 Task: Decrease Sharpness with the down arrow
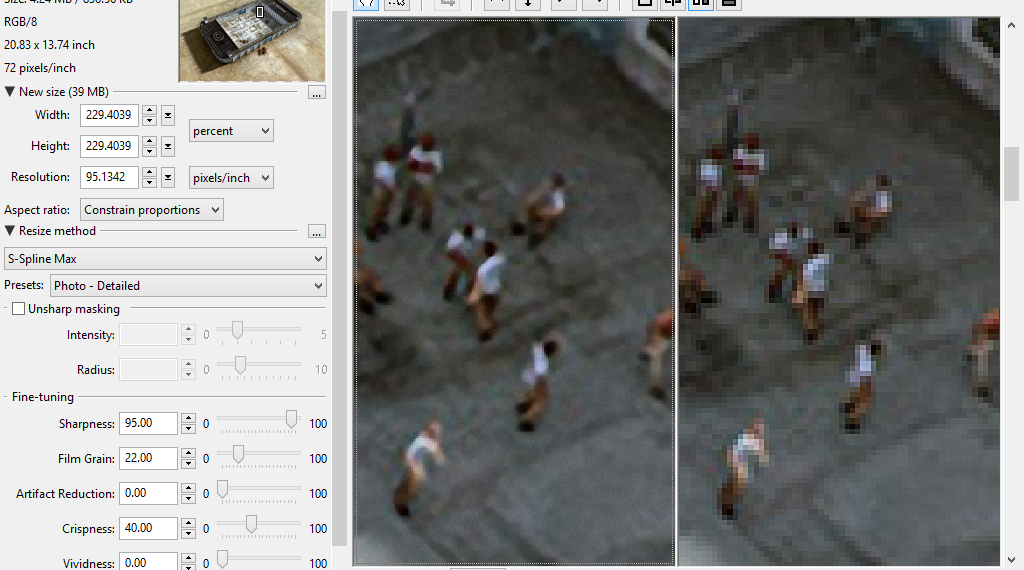(x=188, y=428)
